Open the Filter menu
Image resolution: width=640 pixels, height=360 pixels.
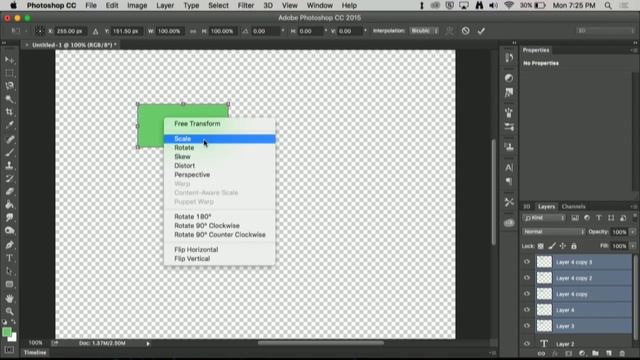point(246,5)
